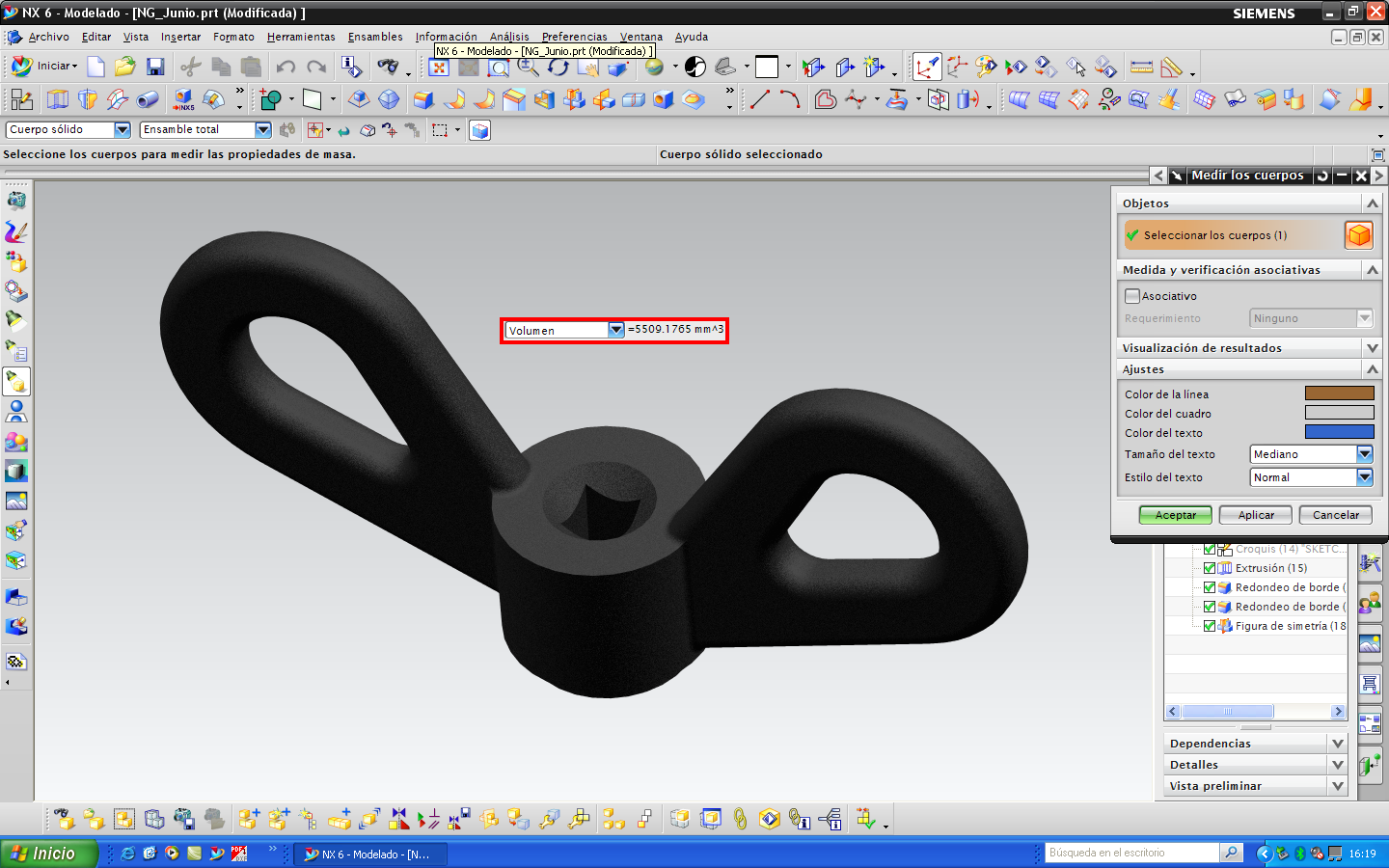Enable the Asociativo checkbox

click(1132, 296)
